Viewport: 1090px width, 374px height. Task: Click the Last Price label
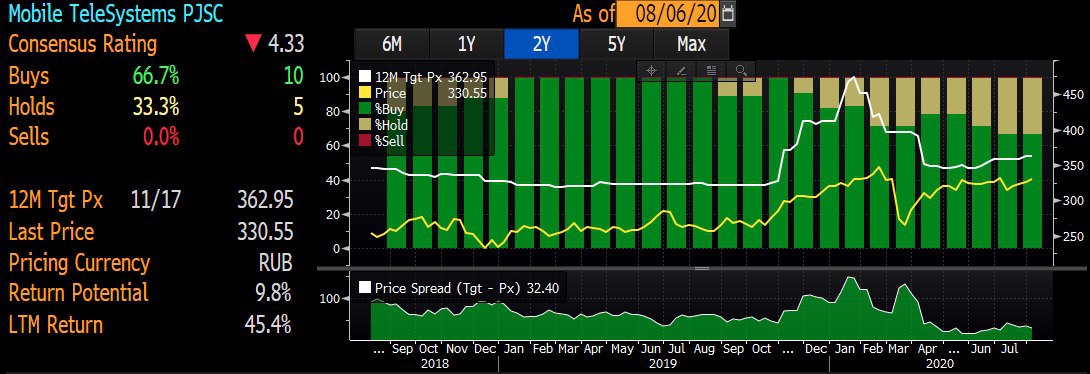51,231
